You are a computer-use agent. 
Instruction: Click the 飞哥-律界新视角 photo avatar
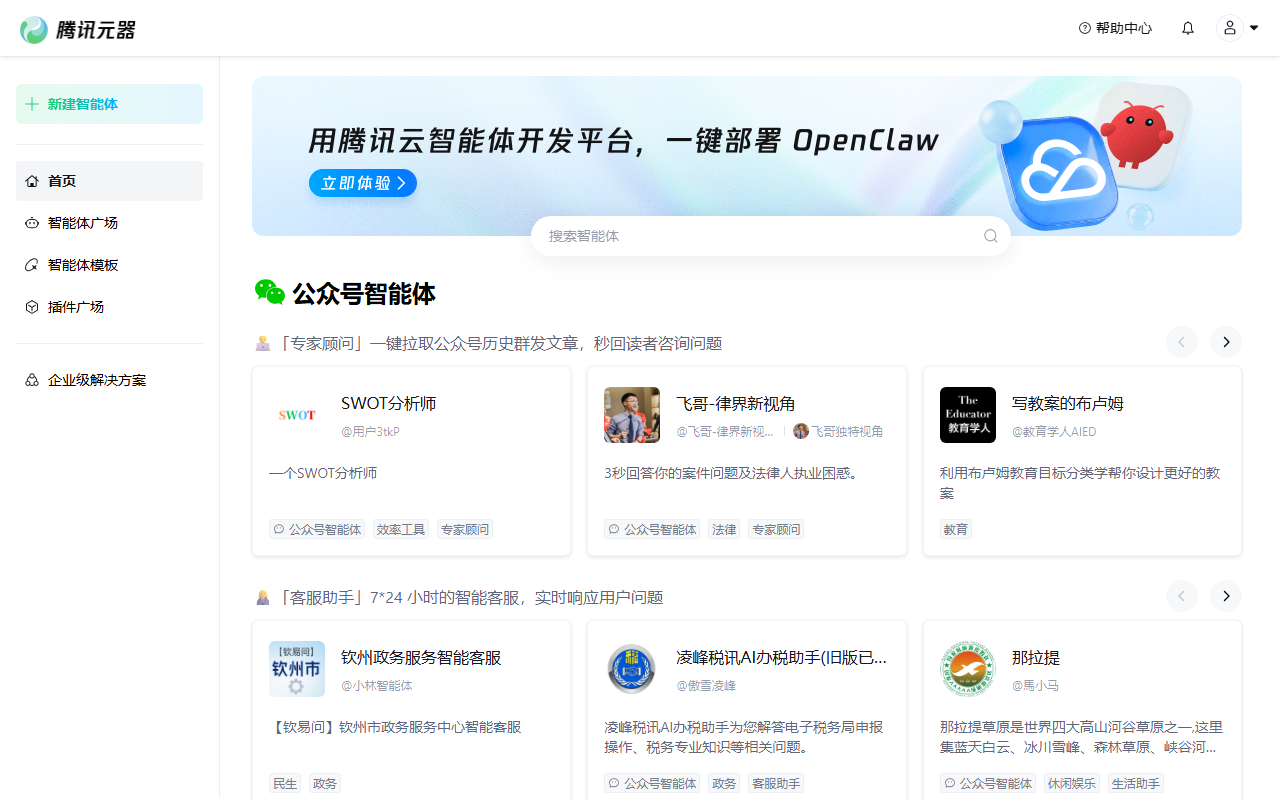coord(632,415)
